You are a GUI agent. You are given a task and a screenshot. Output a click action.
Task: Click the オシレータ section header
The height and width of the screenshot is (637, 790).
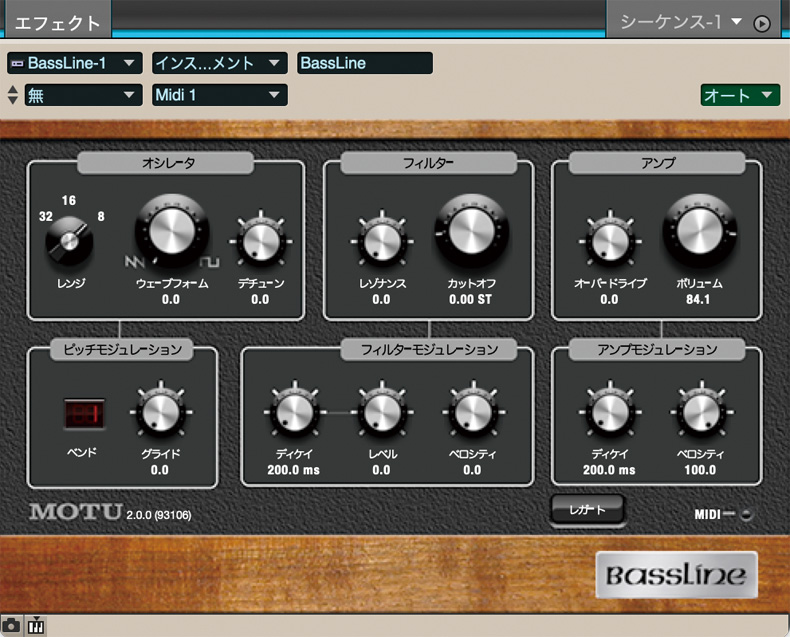166,163
